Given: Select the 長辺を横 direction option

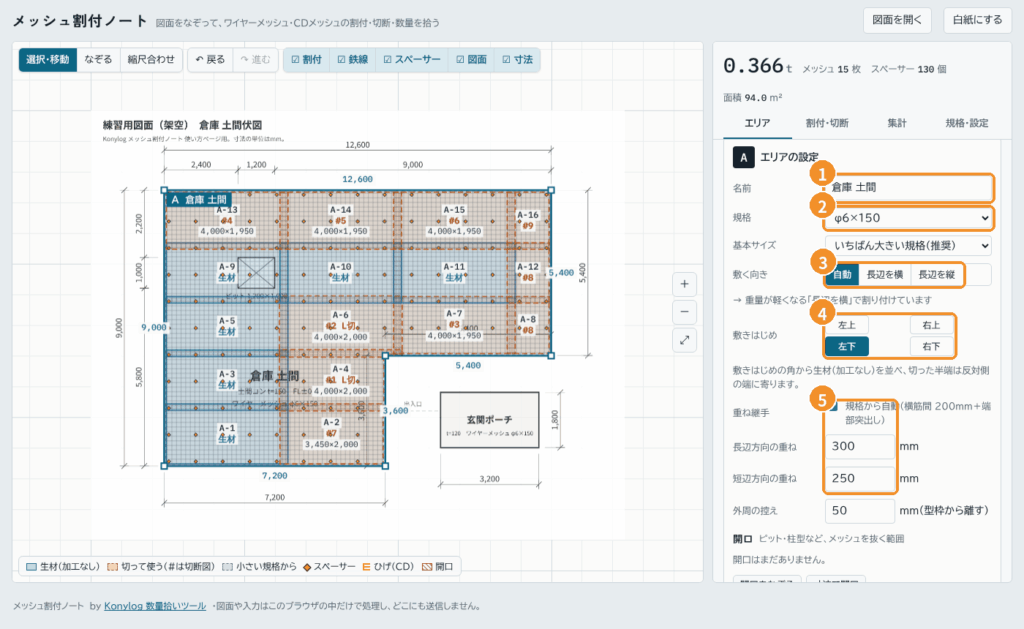Looking at the screenshot, I should coord(885,275).
